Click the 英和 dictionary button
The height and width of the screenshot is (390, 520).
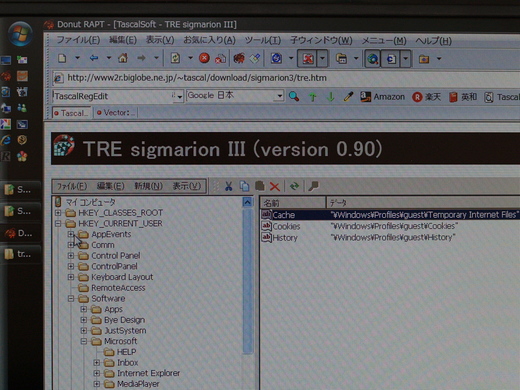click(463, 97)
